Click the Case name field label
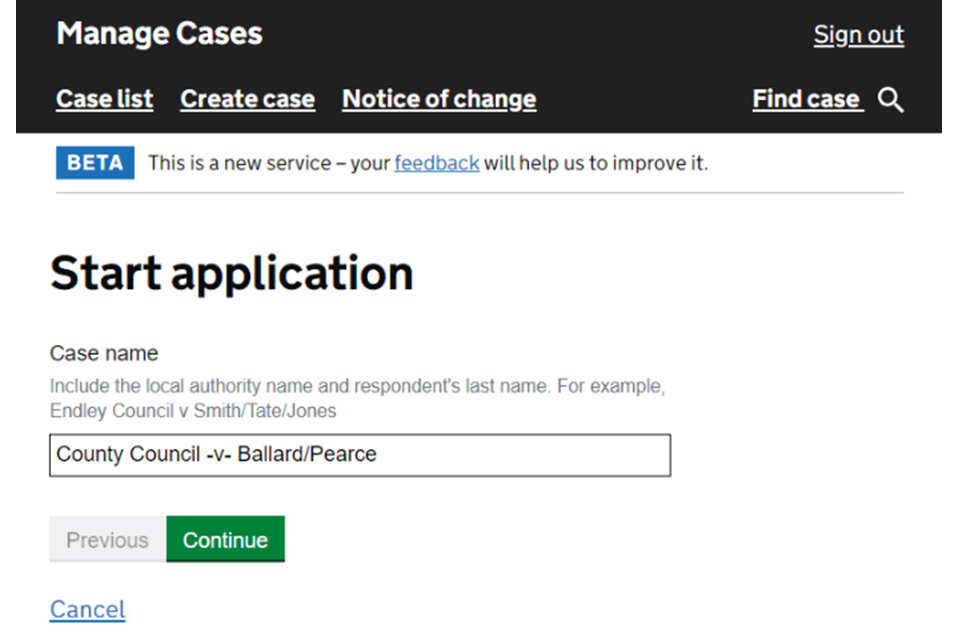 104,354
